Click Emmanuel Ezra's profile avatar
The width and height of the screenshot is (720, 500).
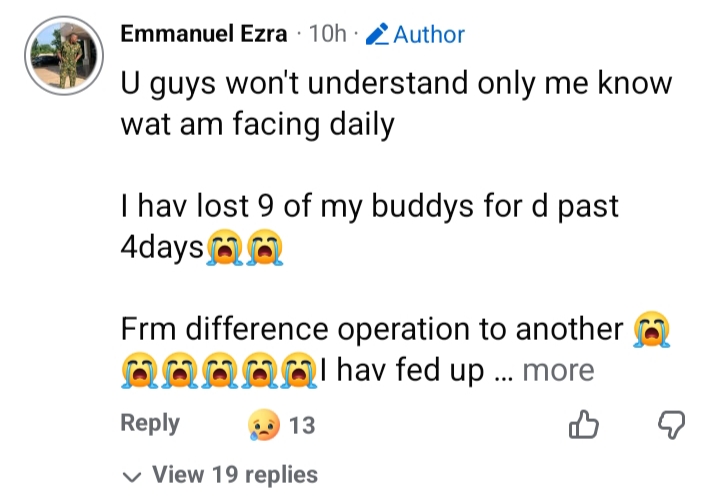(x=60, y=55)
